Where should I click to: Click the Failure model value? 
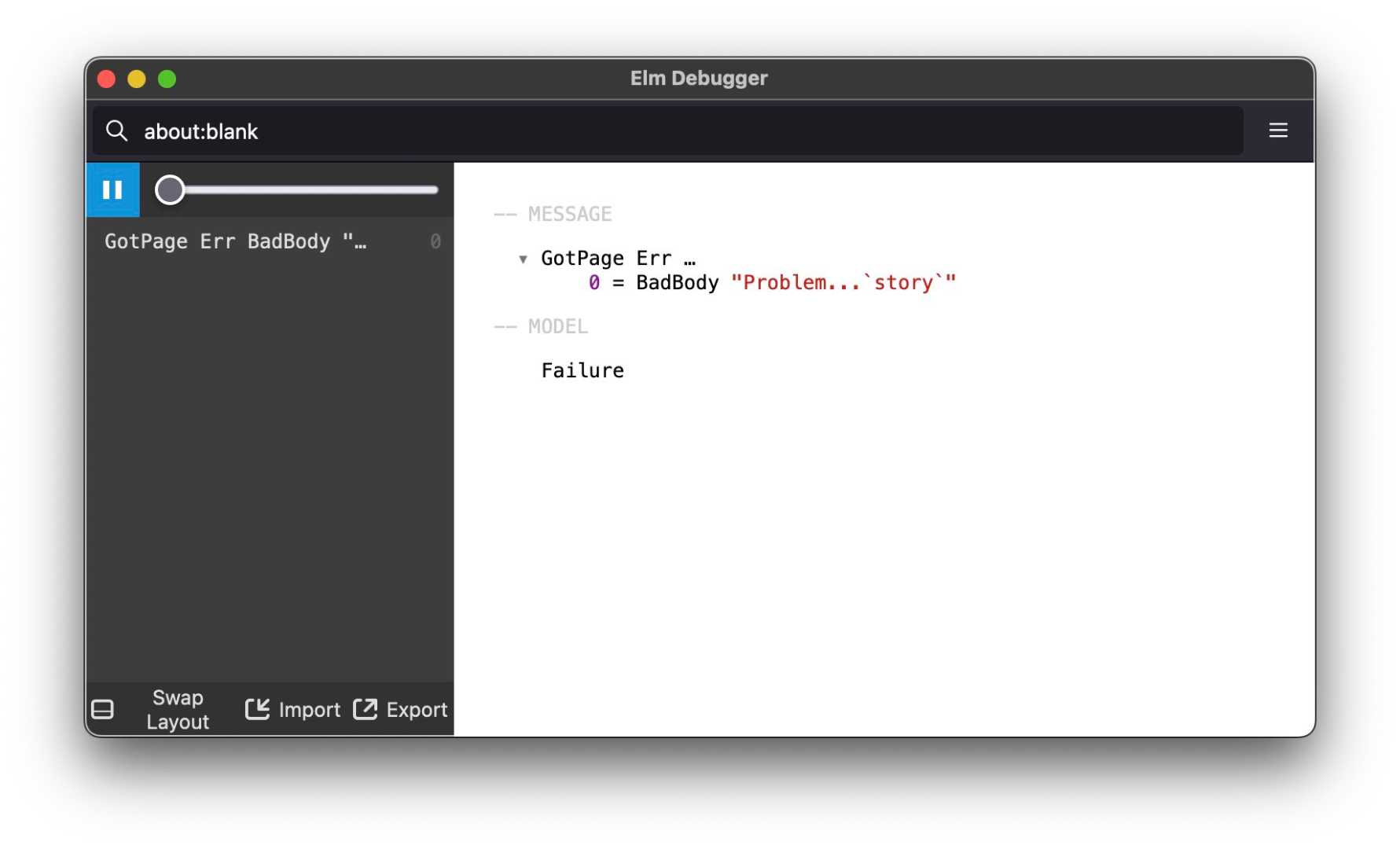coord(582,370)
